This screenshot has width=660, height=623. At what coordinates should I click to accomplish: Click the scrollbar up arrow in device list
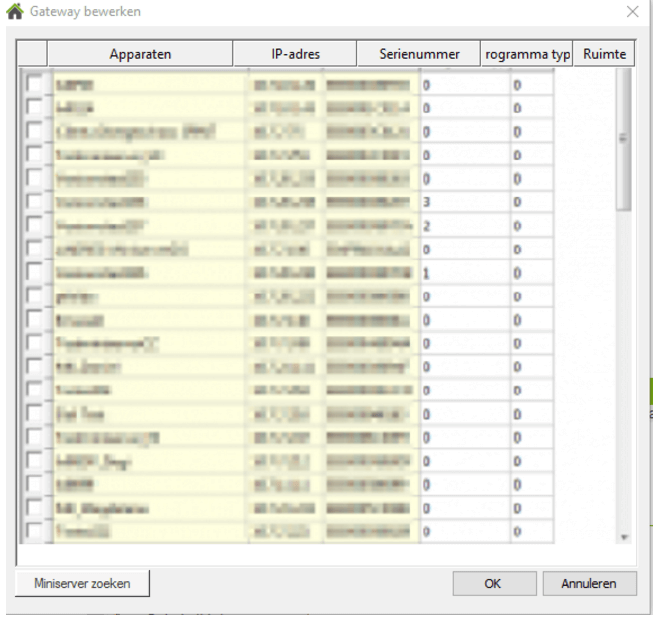(625, 75)
